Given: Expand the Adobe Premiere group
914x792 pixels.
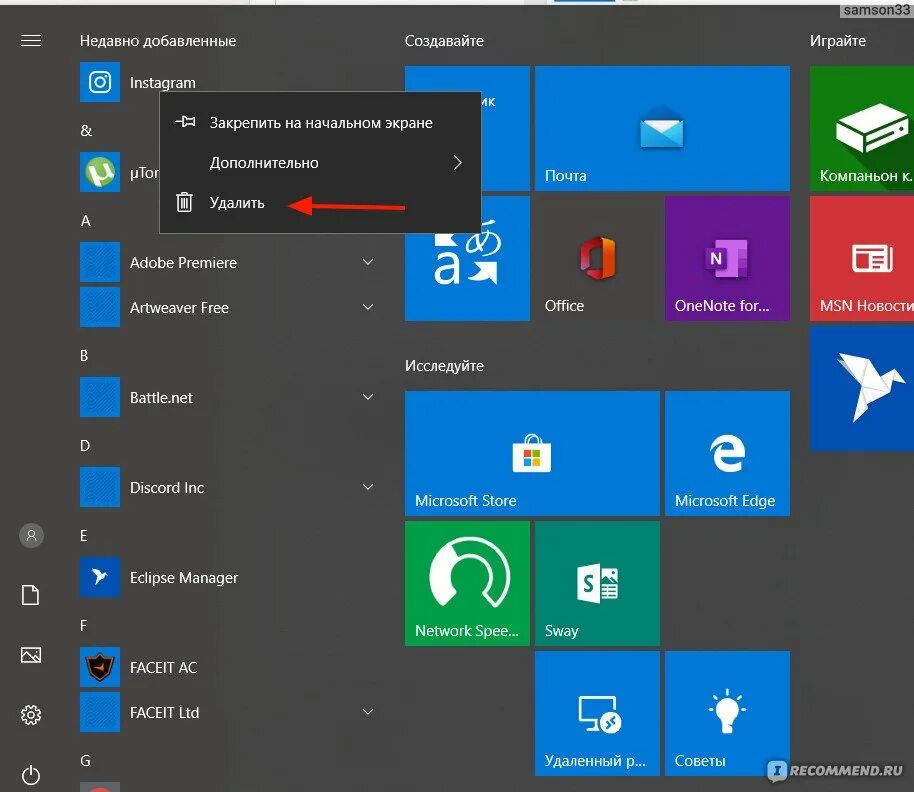Looking at the screenshot, I should [368, 262].
